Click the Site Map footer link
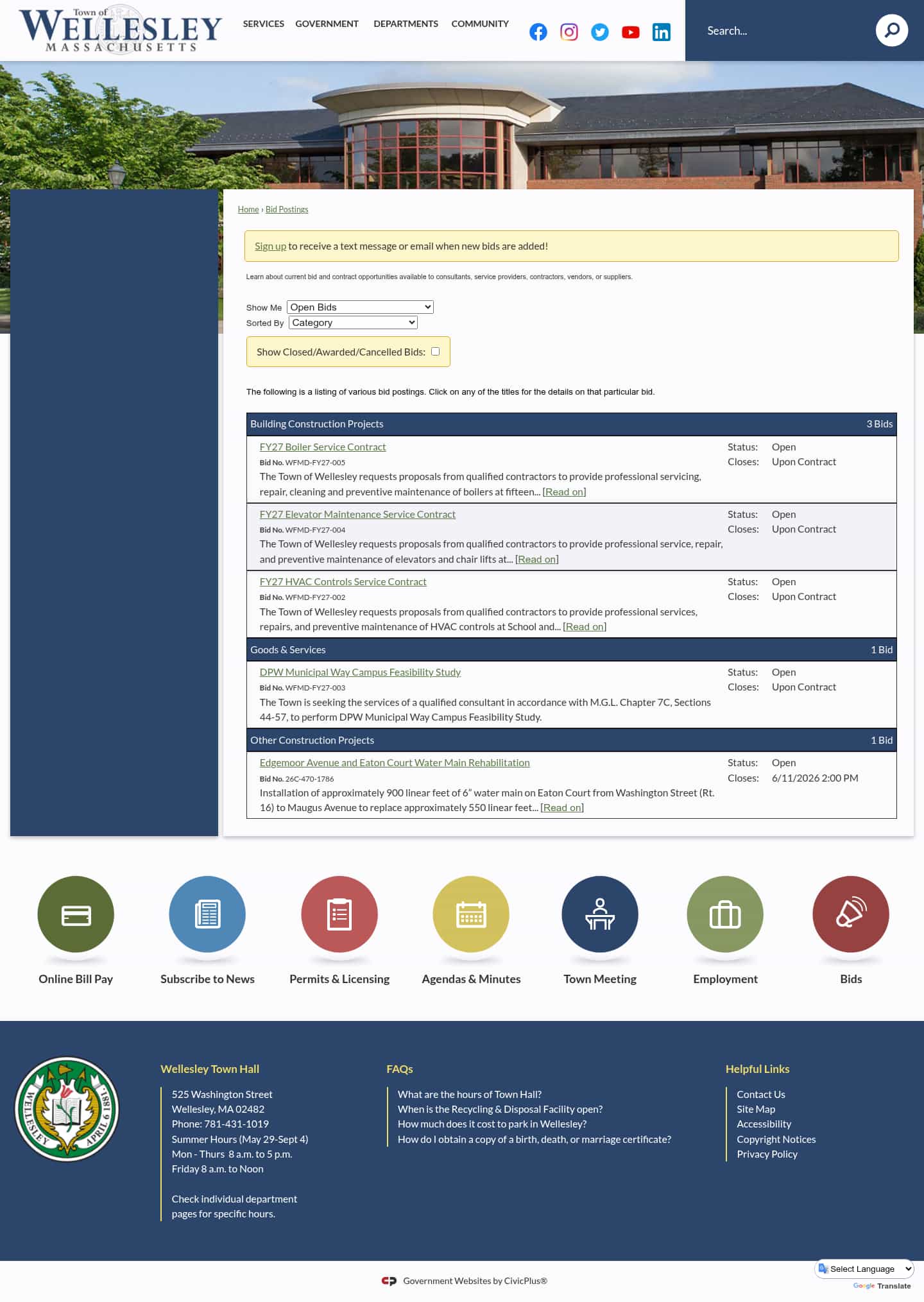 click(756, 1109)
